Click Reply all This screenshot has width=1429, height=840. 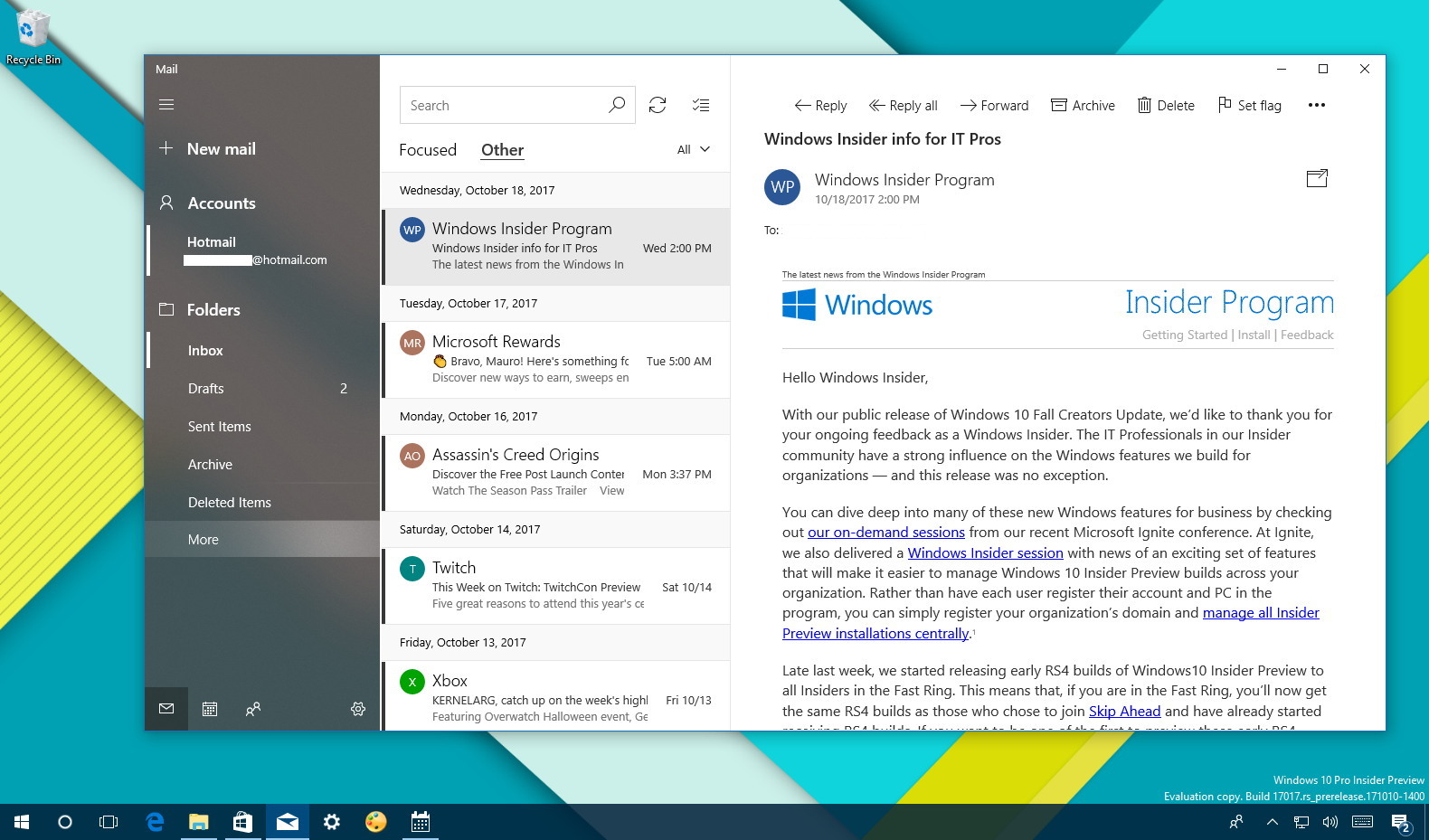point(903,106)
